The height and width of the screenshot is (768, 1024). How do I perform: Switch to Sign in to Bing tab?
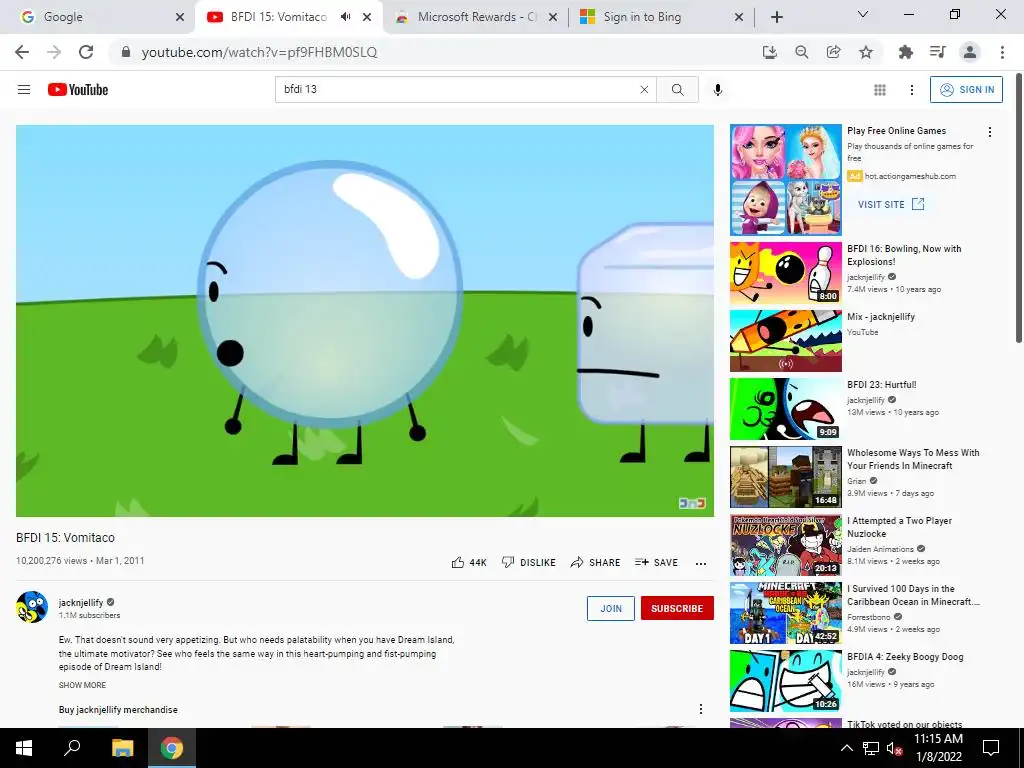pos(662,17)
